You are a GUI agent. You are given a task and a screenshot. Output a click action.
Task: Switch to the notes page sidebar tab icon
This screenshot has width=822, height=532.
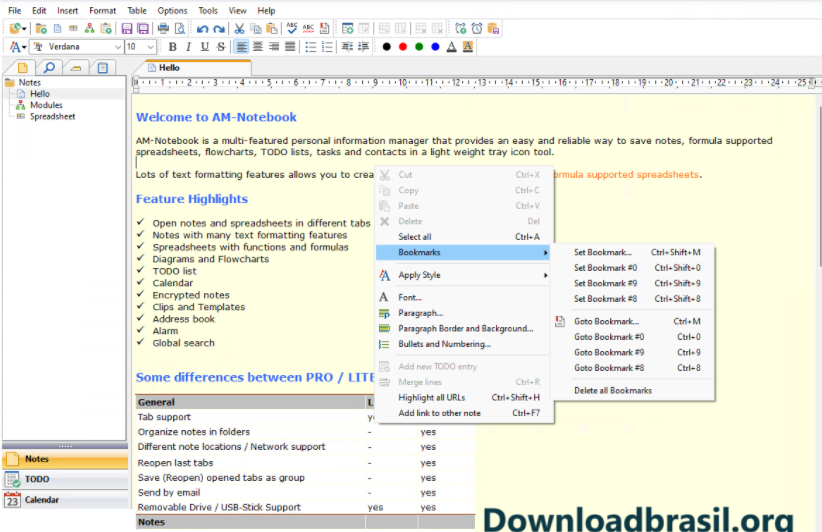(x=23, y=68)
